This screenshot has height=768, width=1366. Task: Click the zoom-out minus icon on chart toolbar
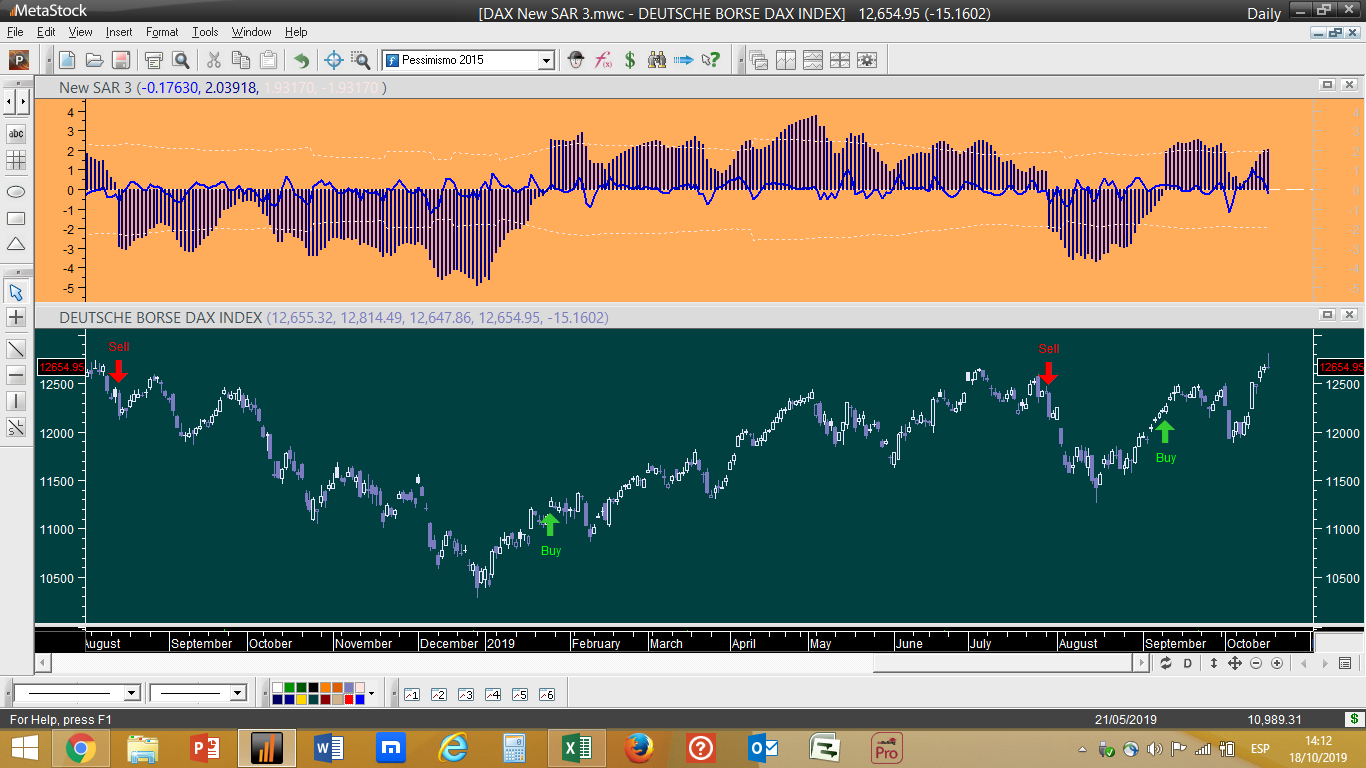[x=1256, y=663]
